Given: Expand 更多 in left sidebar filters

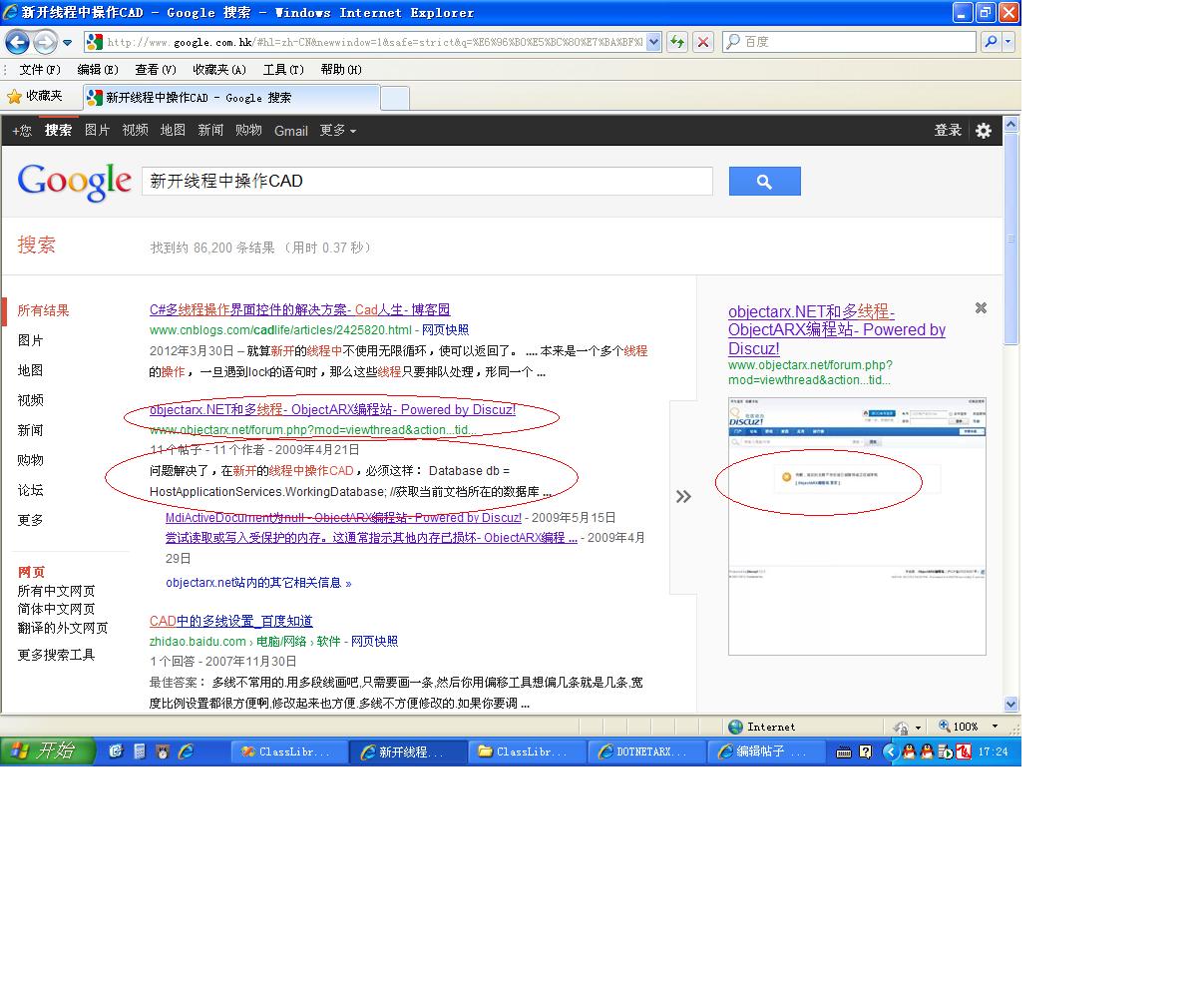Looking at the screenshot, I should point(30,520).
